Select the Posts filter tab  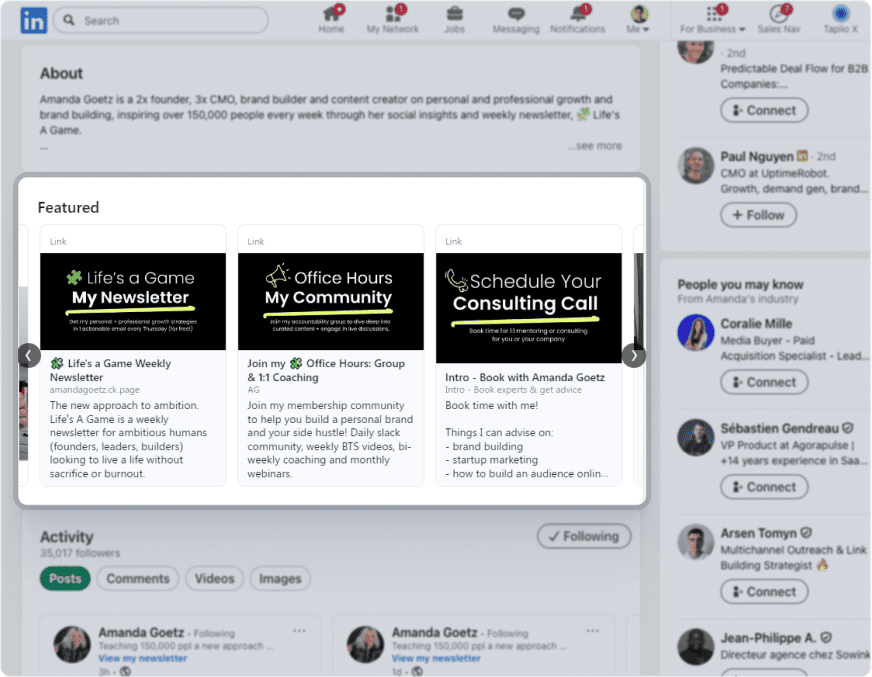coord(65,579)
